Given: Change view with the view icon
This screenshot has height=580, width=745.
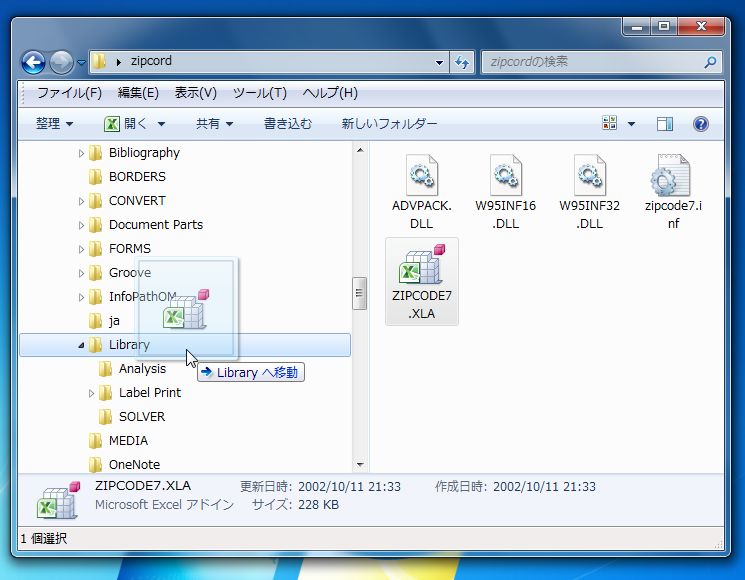Looking at the screenshot, I should click(x=610, y=123).
